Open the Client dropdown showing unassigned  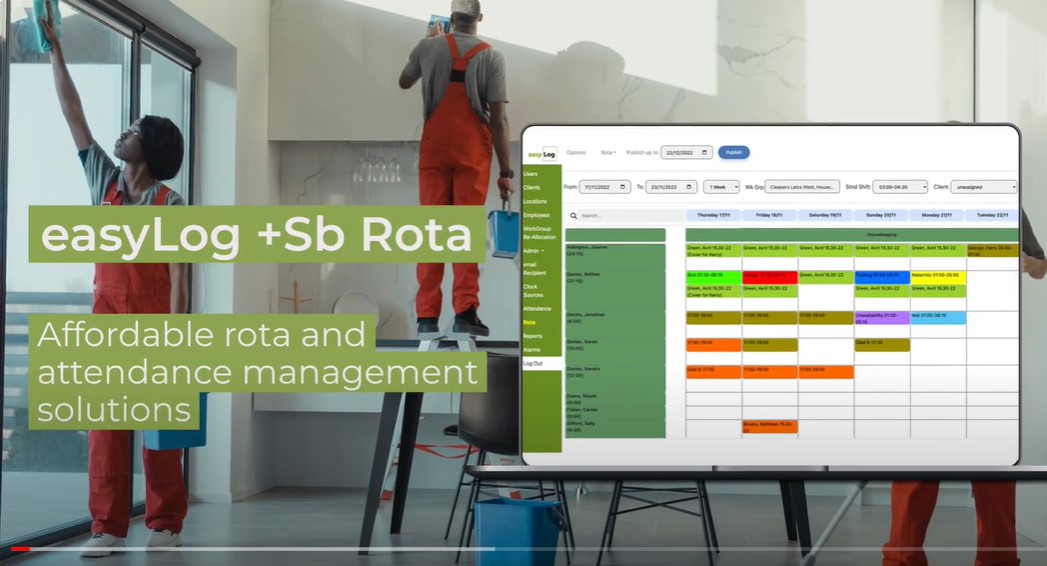984,187
